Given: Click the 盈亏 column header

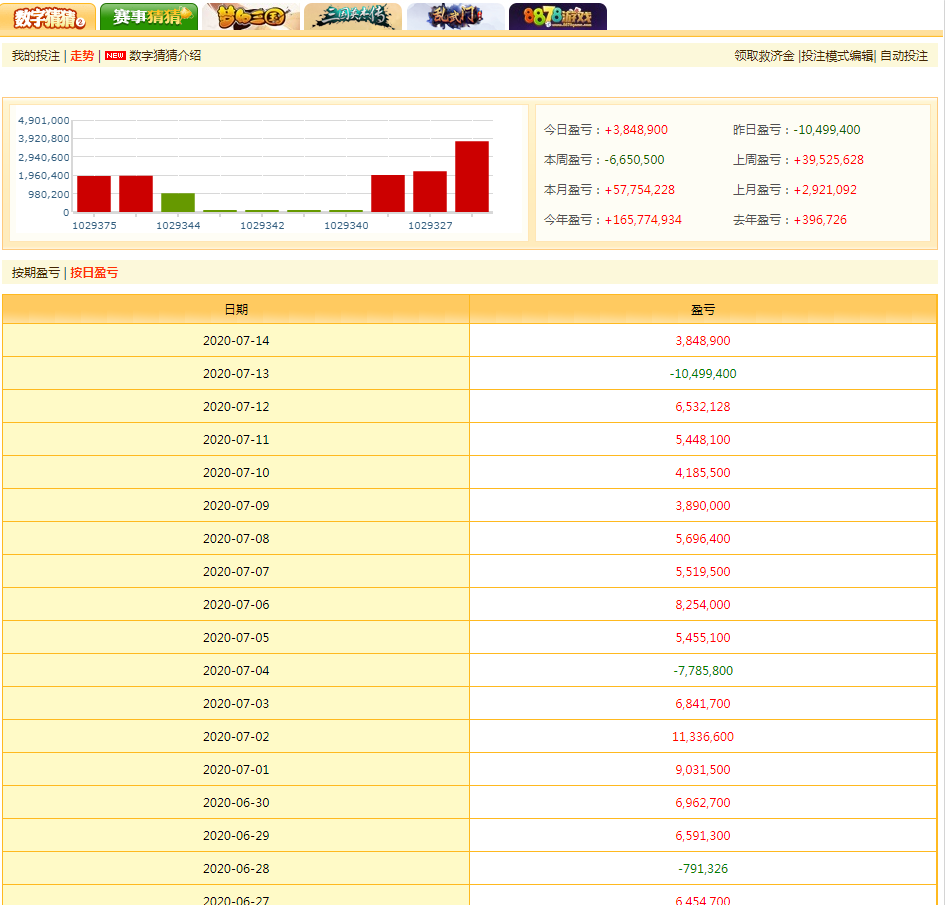Looking at the screenshot, I should click(703, 310).
